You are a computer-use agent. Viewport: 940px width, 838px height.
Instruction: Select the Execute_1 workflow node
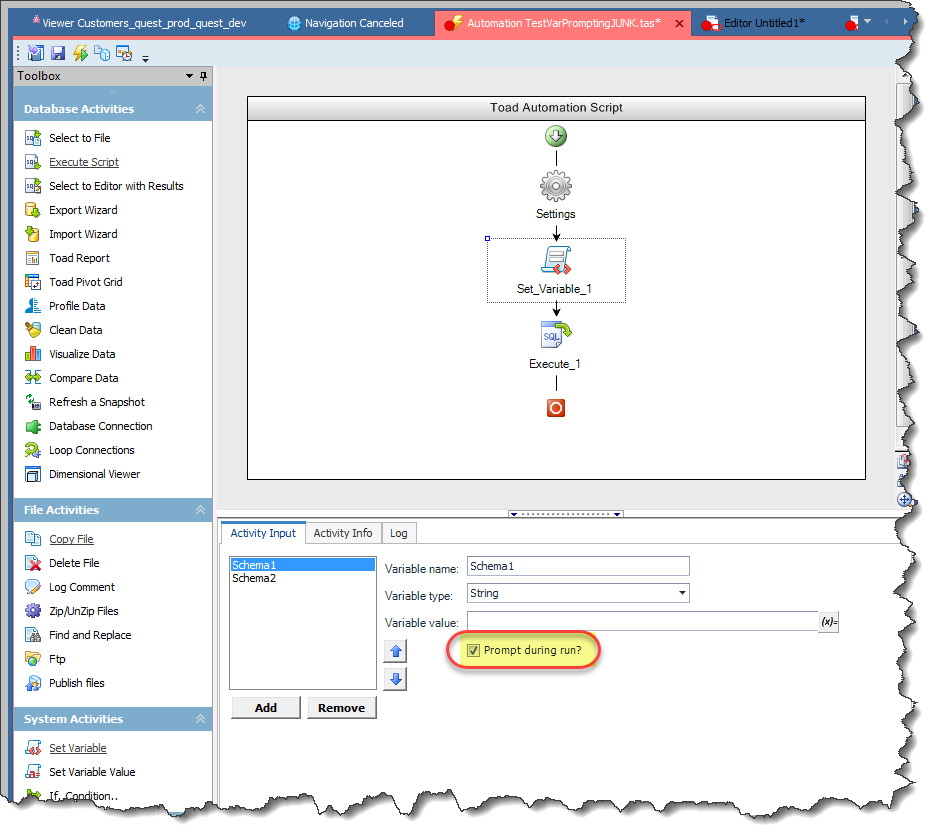555,346
